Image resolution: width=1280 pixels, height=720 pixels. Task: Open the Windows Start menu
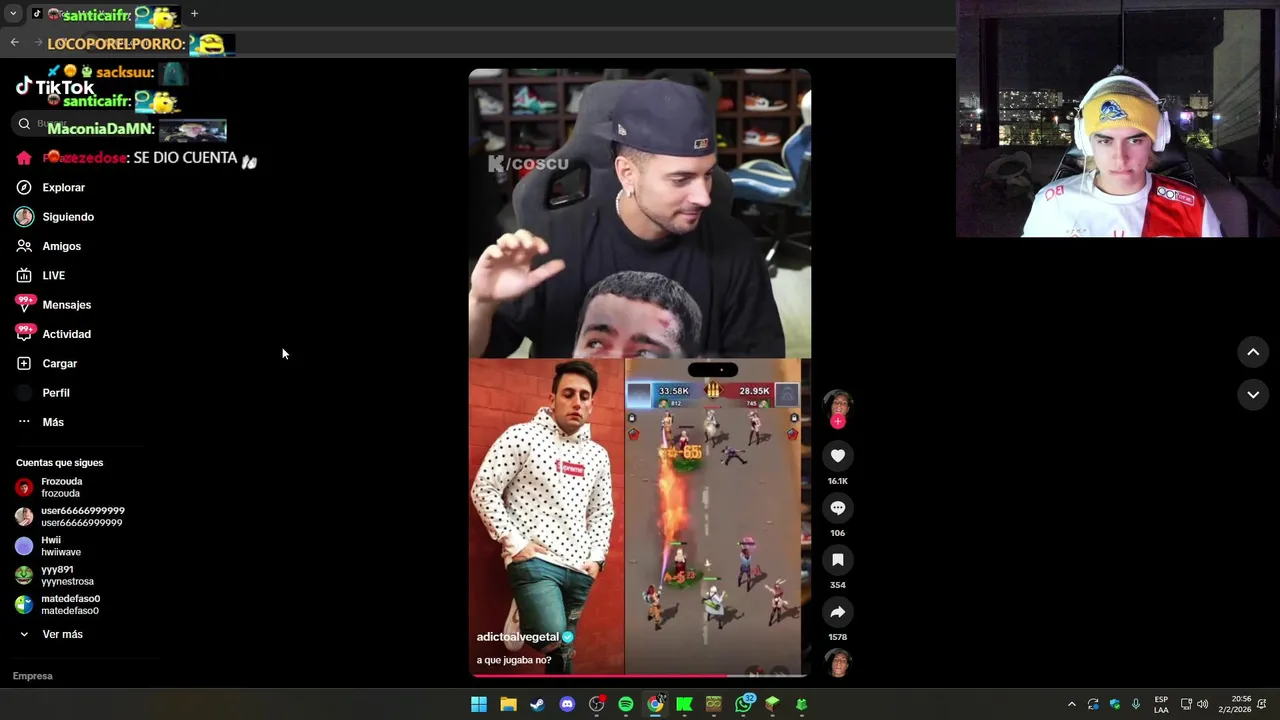coord(479,704)
